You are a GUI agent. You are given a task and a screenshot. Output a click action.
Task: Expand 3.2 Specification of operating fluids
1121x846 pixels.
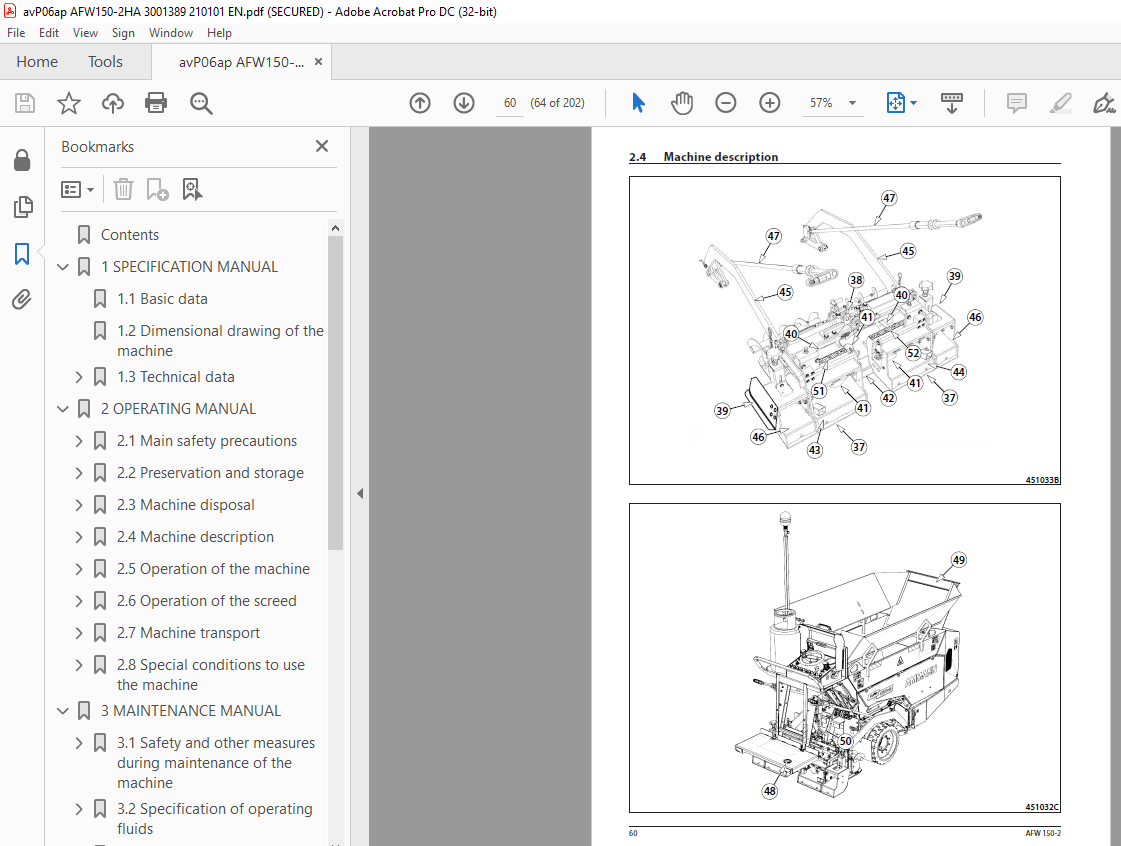click(79, 809)
